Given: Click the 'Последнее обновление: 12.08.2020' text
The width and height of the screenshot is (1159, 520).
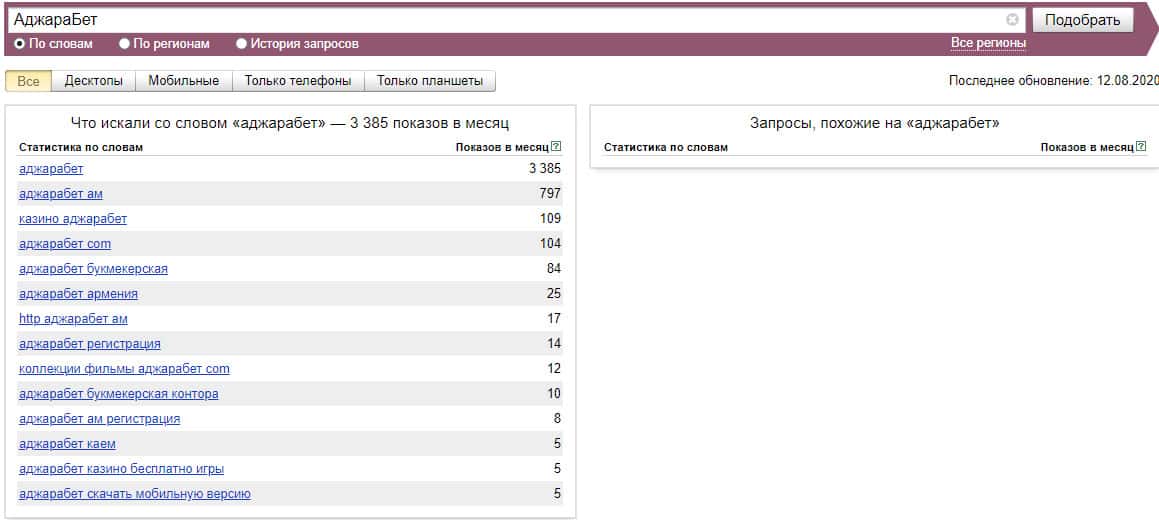Looking at the screenshot, I should [1054, 81].
